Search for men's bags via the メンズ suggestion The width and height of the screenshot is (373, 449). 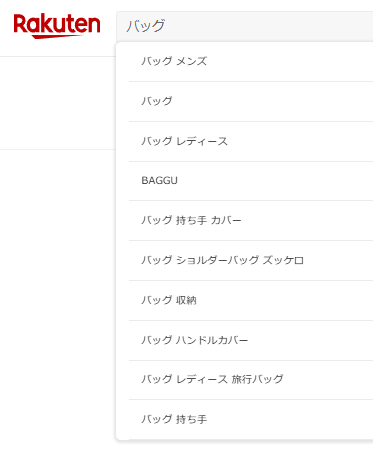click(x=251, y=61)
